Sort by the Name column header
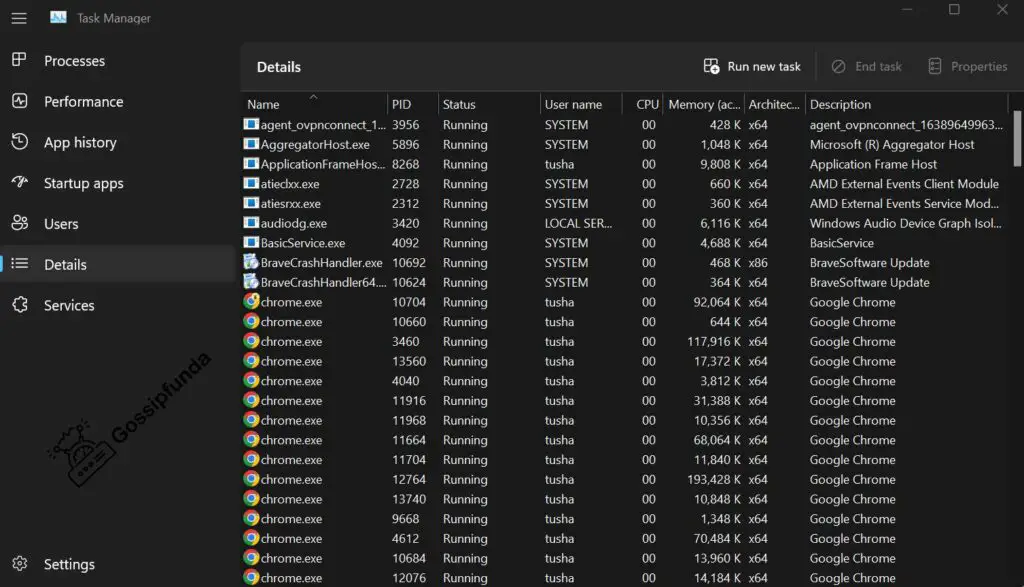Viewport: 1024px width, 587px height. pos(314,104)
